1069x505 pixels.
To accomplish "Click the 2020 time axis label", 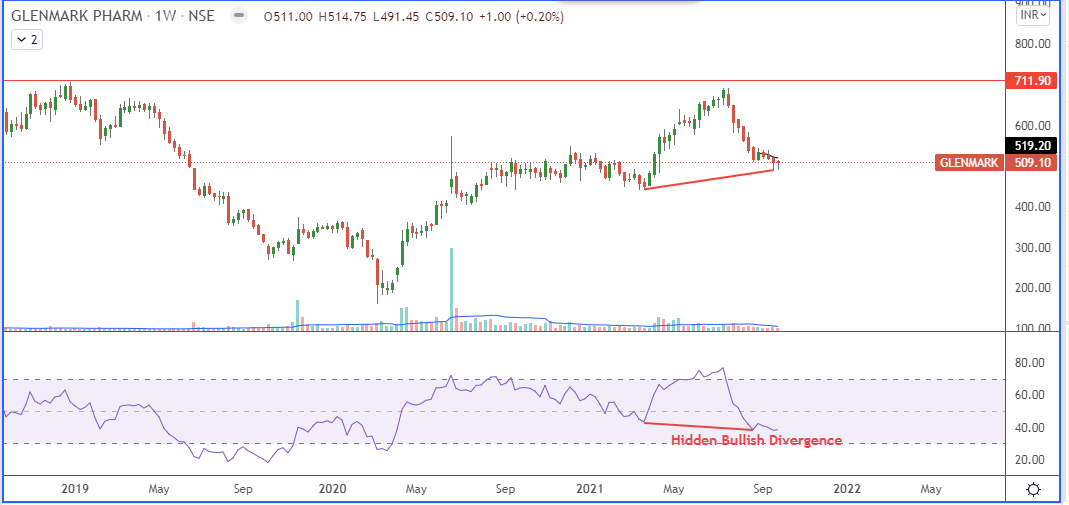I will (332, 489).
